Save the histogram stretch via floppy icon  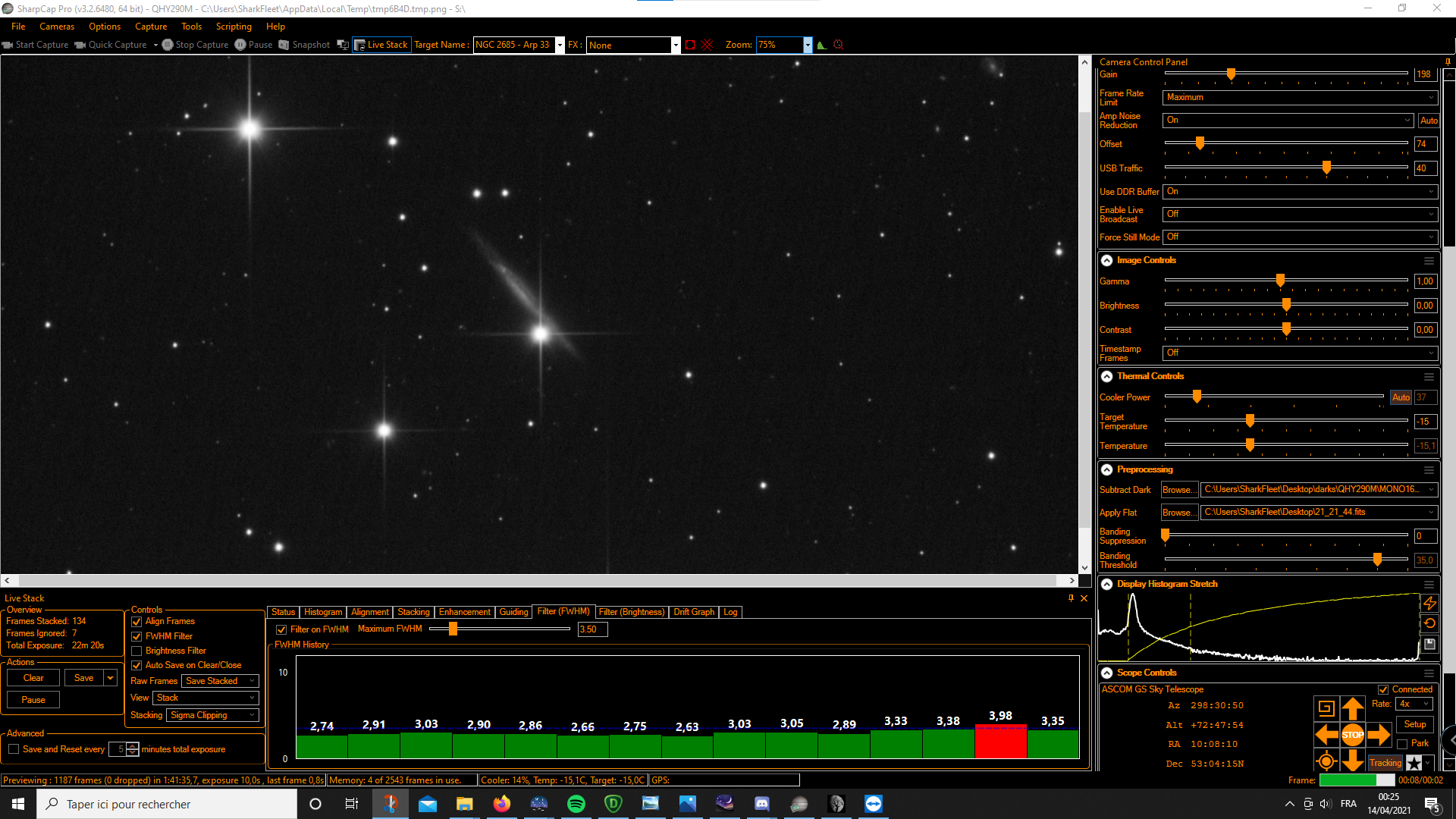[x=1429, y=644]
